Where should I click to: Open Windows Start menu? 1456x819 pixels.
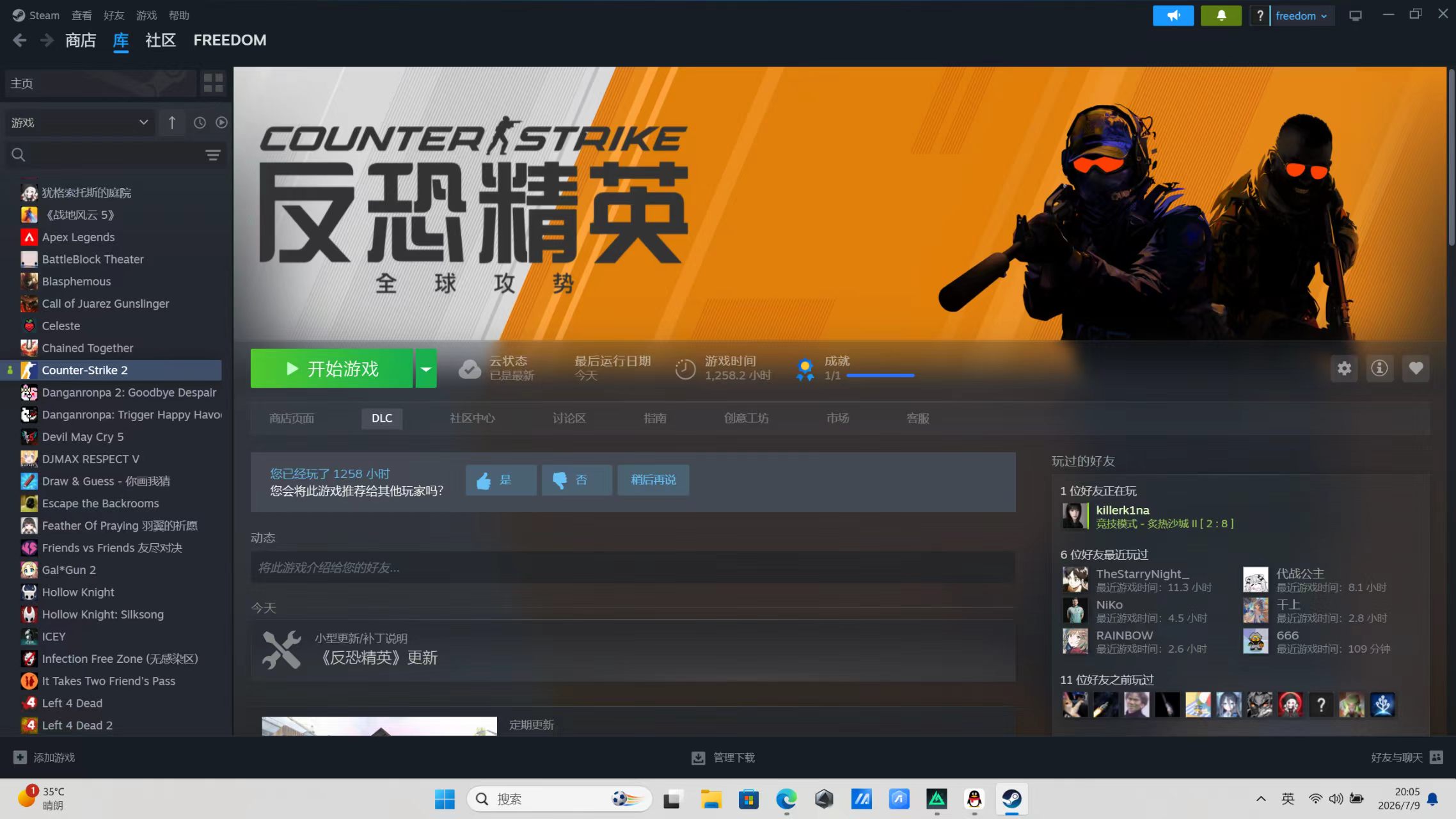tap(445, 799)
